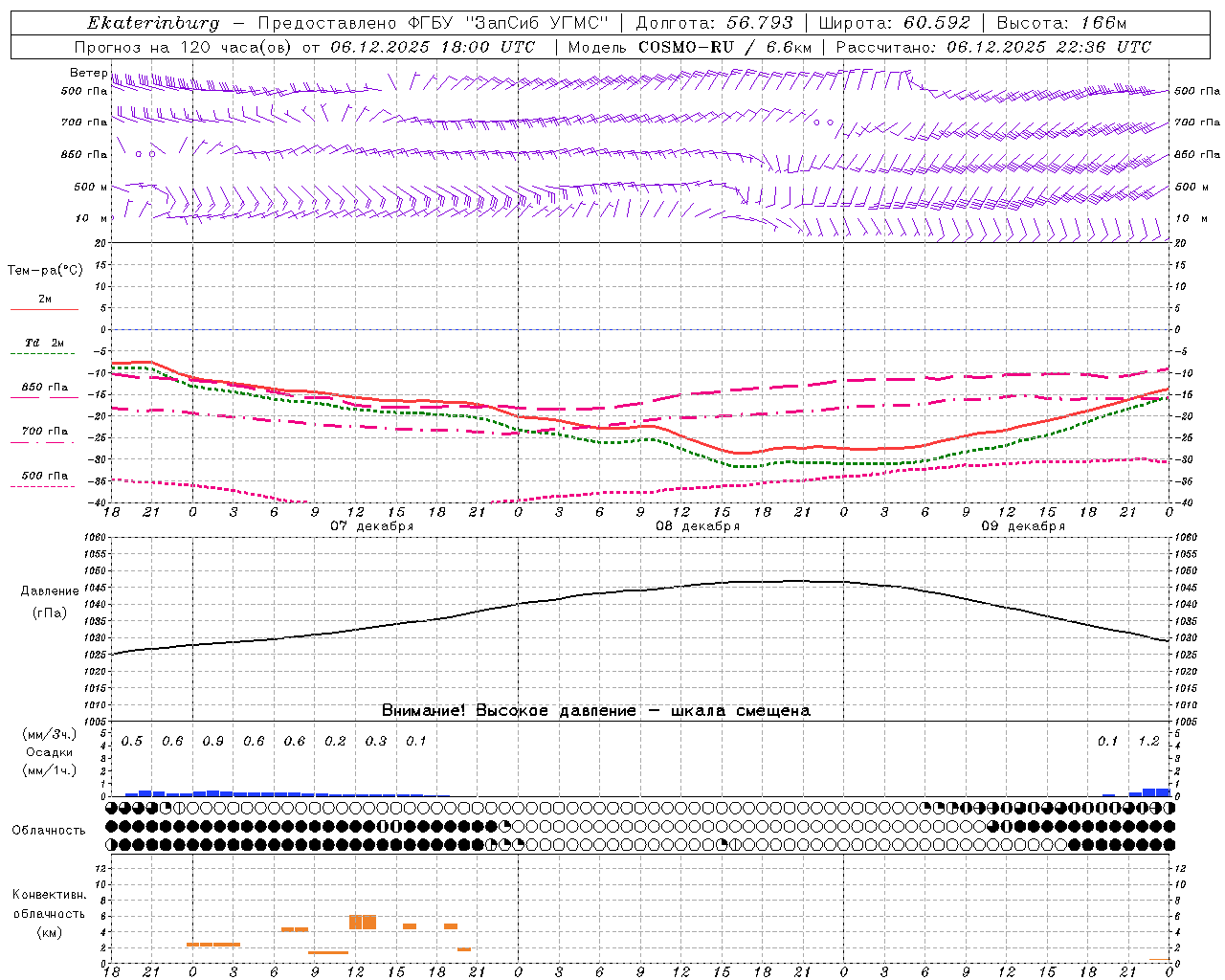Click the "Конвективн." convective cloud label
1225x980 pixels.
(x=49, y=895)
